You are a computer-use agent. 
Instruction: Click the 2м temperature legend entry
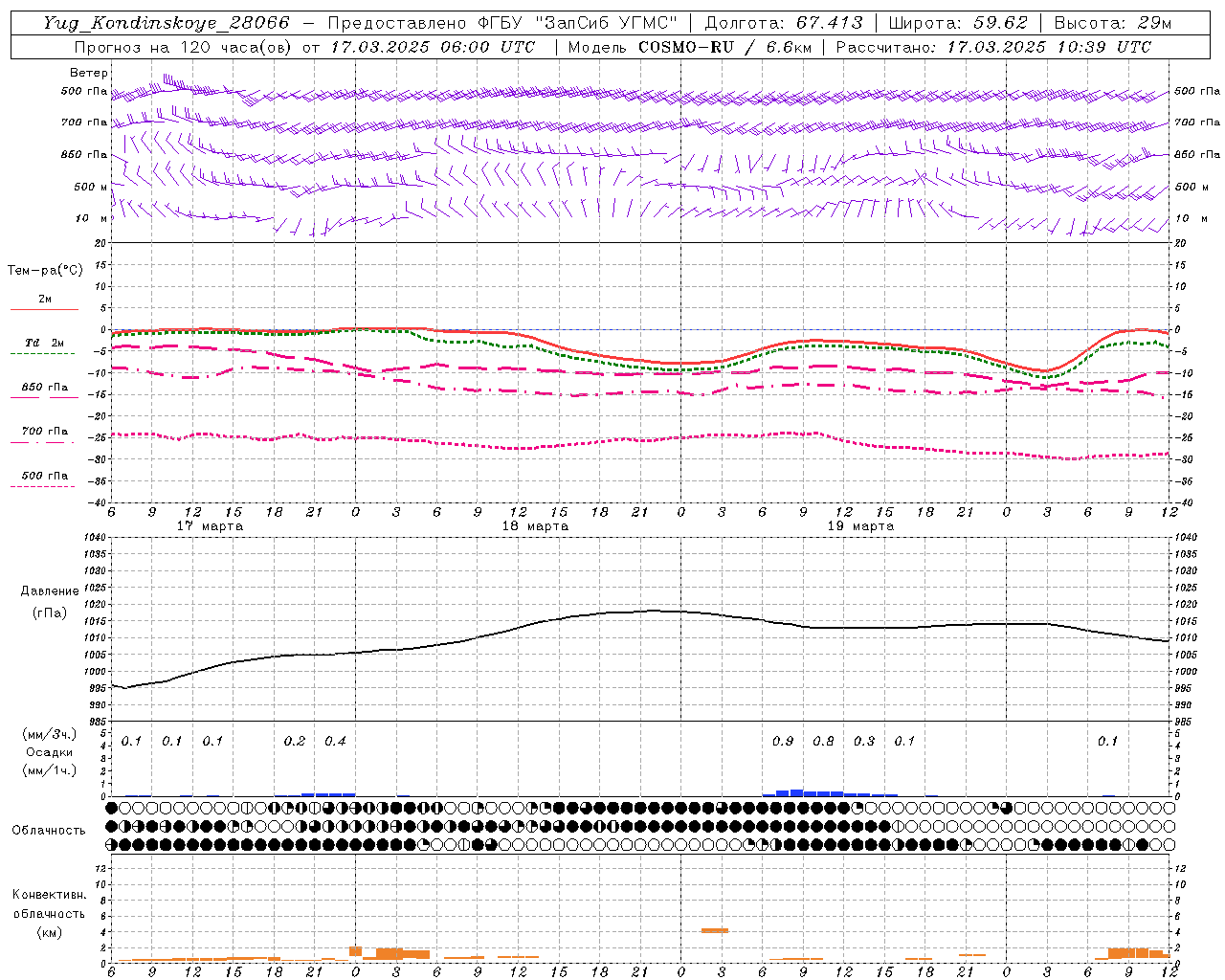[45, 299]
